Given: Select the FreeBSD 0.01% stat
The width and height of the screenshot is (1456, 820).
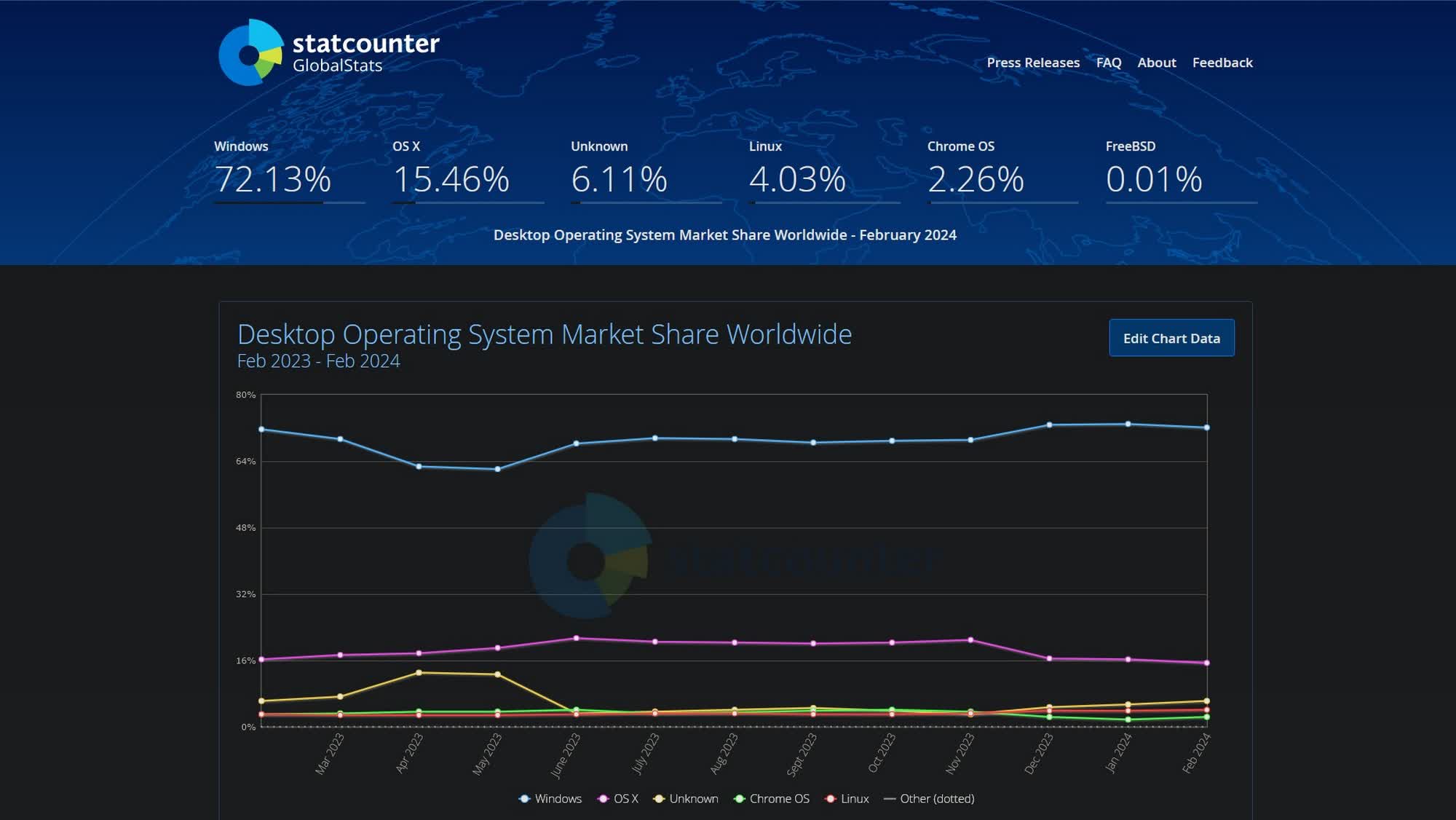Looking at the screenshot, I should [x=1181, y=170].
